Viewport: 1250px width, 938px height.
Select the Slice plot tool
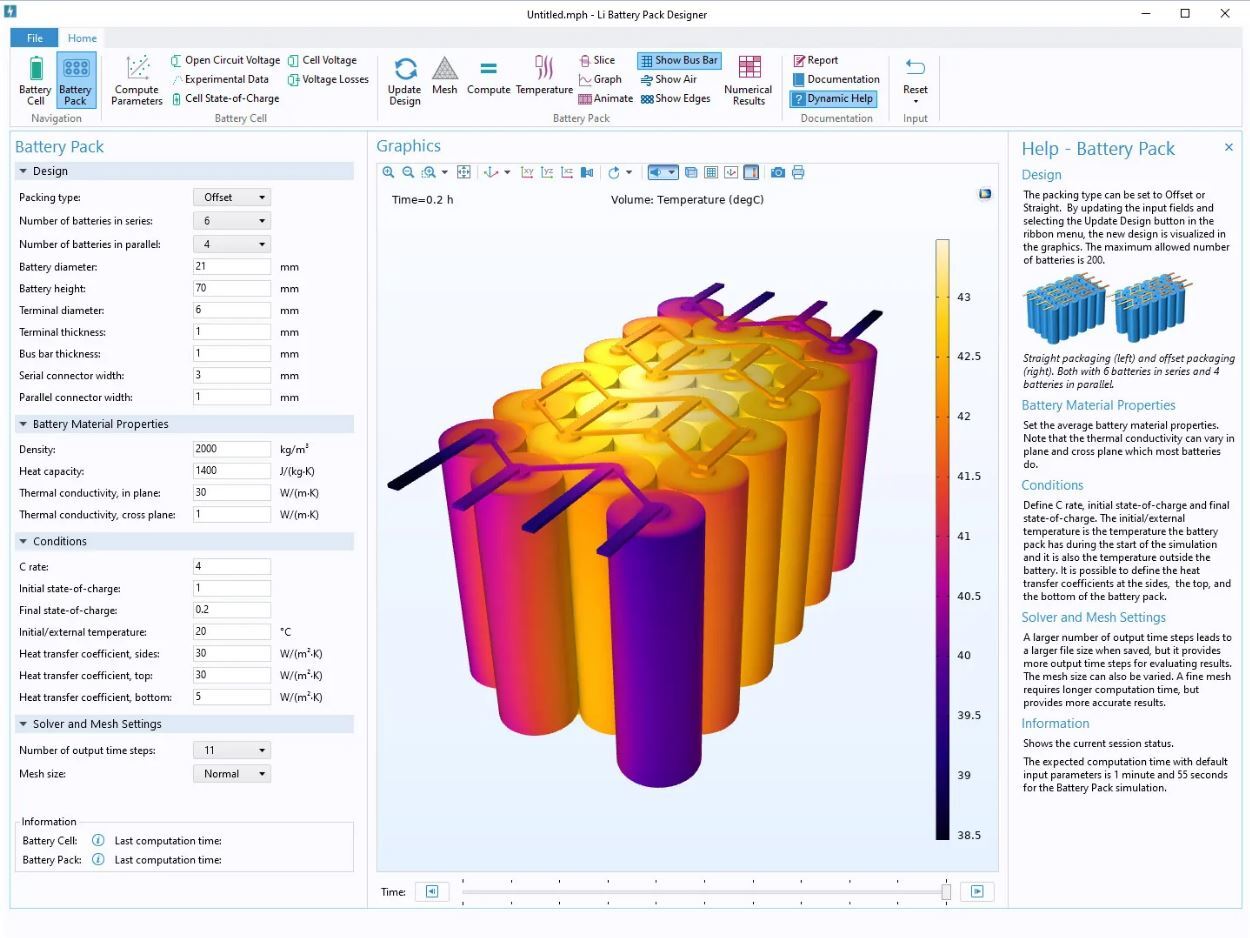600,60
